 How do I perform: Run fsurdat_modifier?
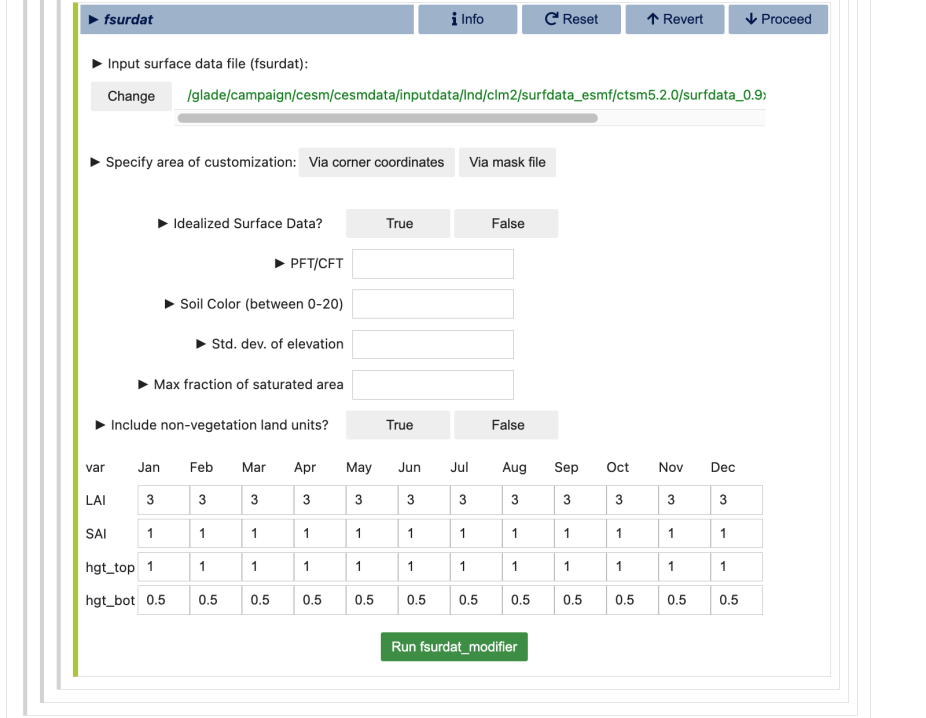click(x=454, y=647)
